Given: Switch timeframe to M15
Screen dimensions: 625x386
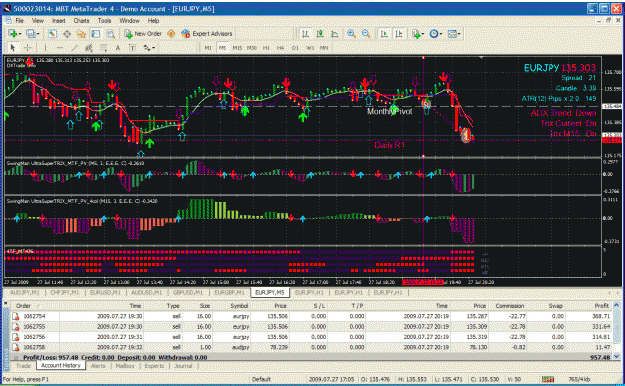Looking at the screenshot, I should coord(237,48).
